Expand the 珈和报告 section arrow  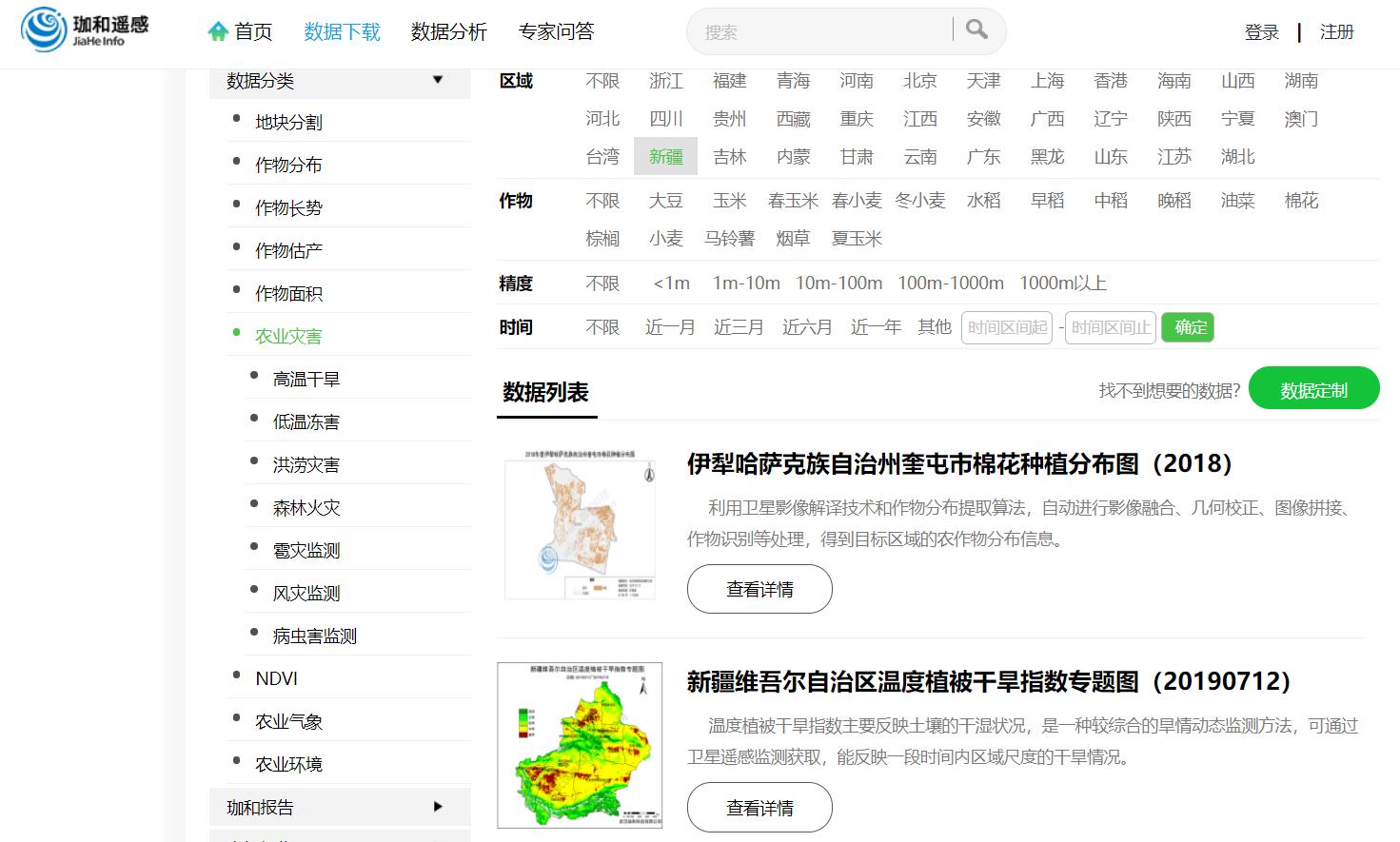438,807
